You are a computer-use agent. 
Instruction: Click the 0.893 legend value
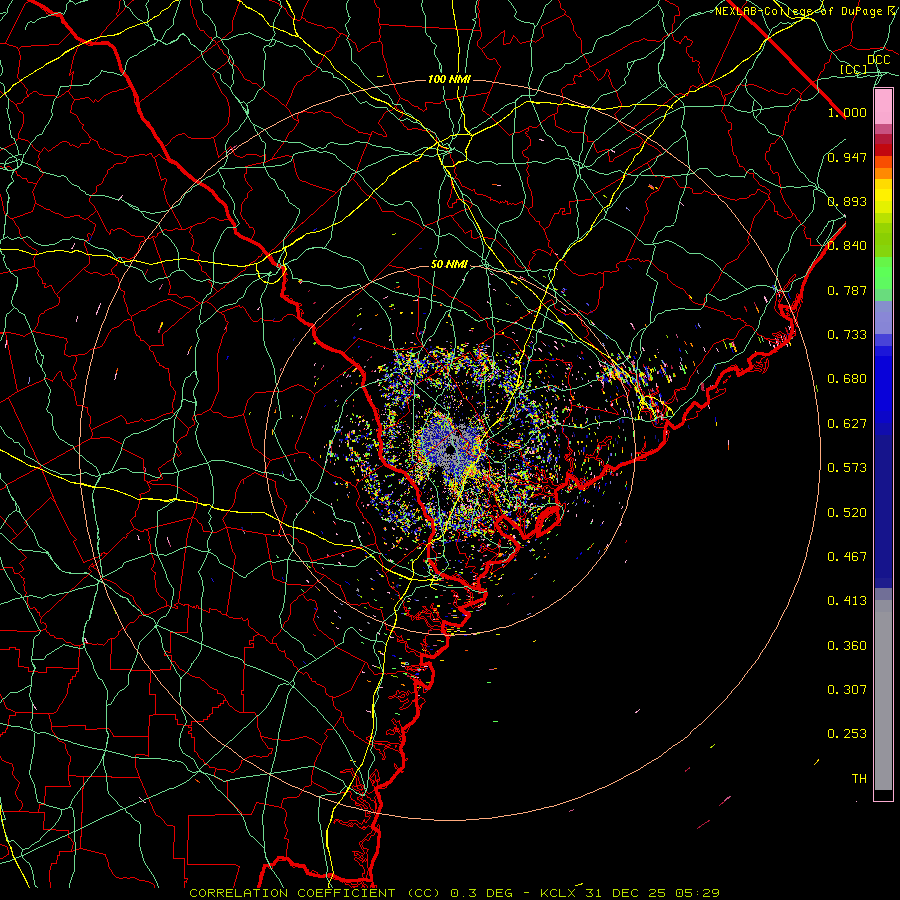click(847, 201)
